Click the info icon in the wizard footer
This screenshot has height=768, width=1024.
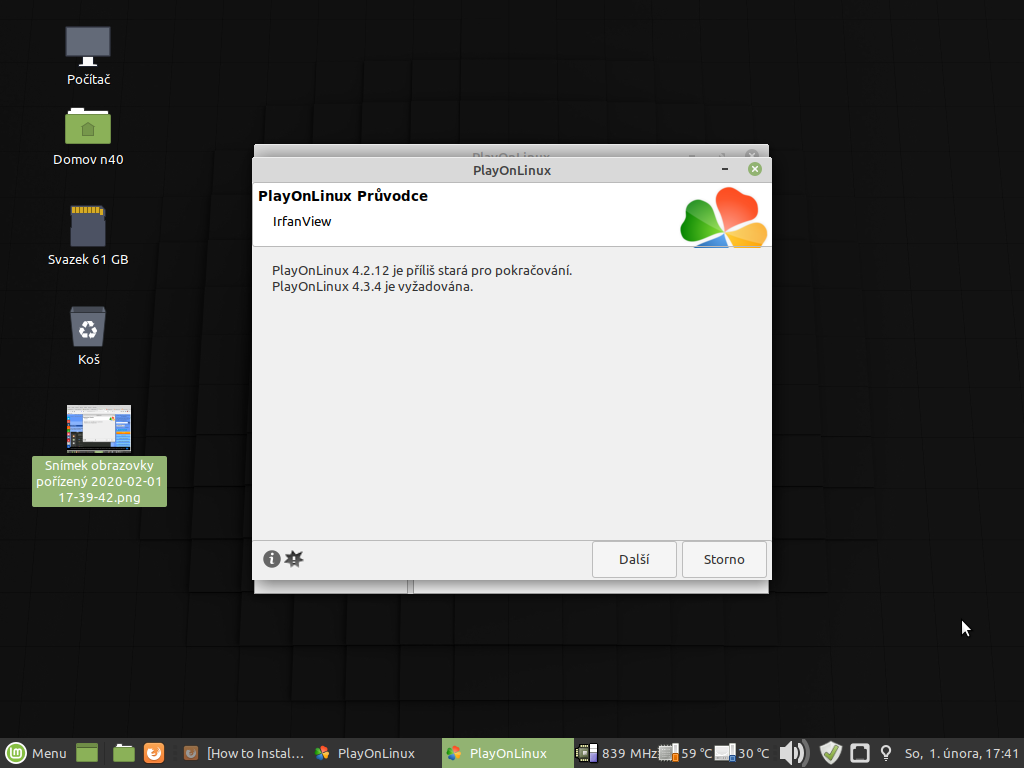[x=271, y=559]
